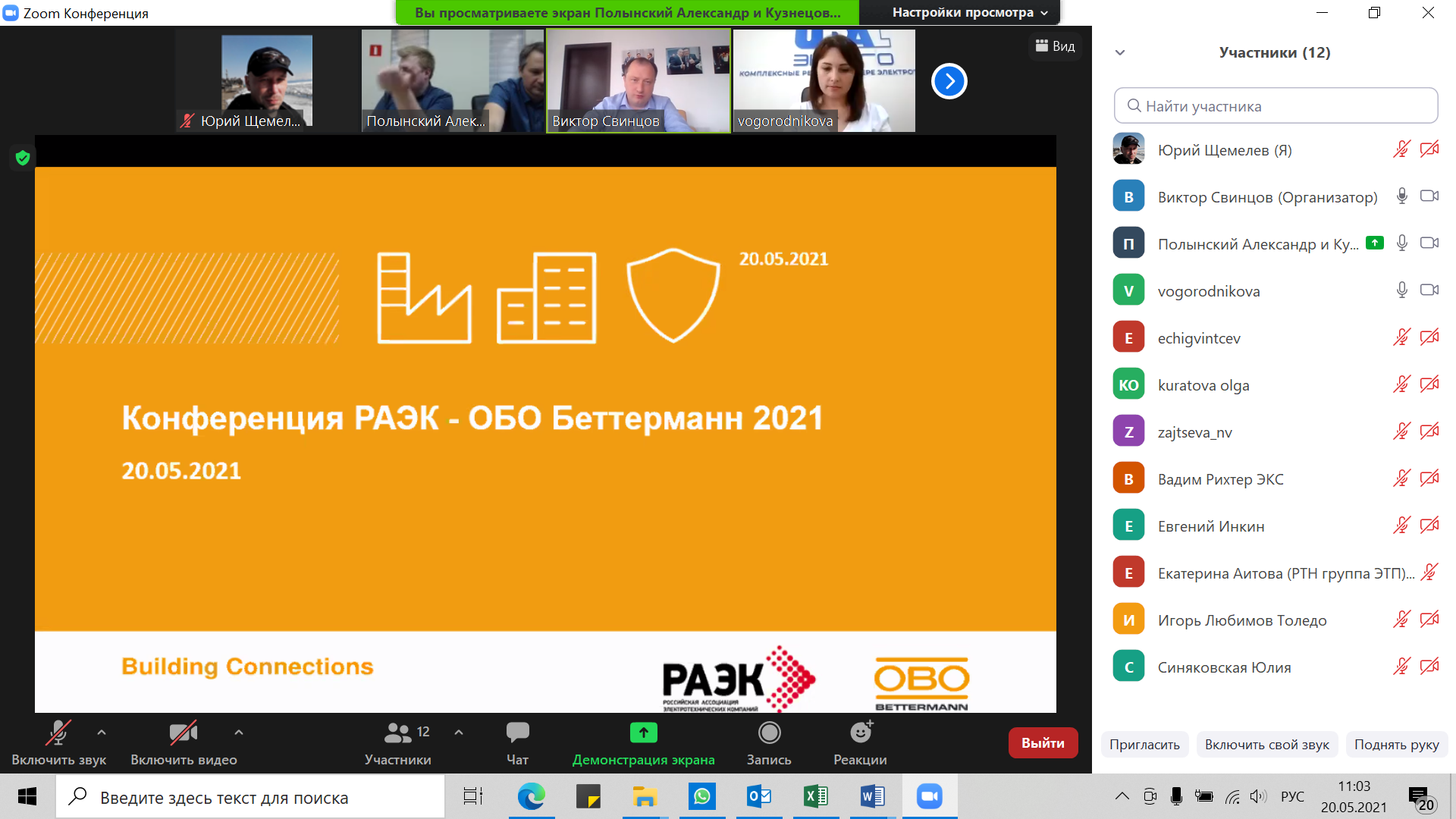Expand audio options arrow beside microphone
The height and width of the screenshot is (819, 1456).
click(x=102, y=733)
